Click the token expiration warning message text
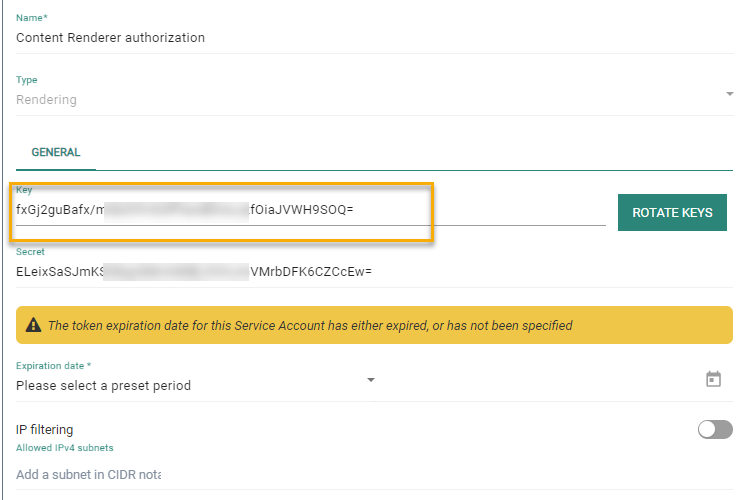This screenshot has width=744, height=500. pos(310,325)
